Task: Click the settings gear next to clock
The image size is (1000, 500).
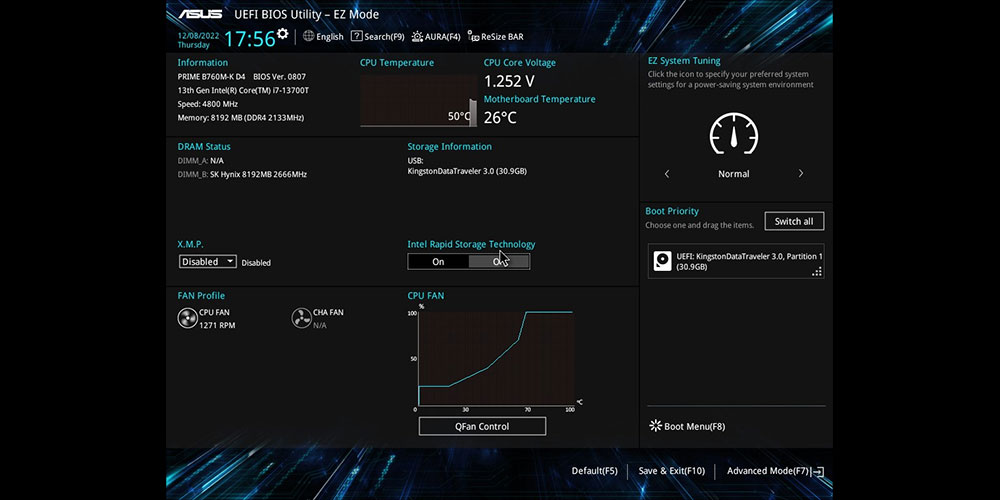Action: (x=283, y=34)
